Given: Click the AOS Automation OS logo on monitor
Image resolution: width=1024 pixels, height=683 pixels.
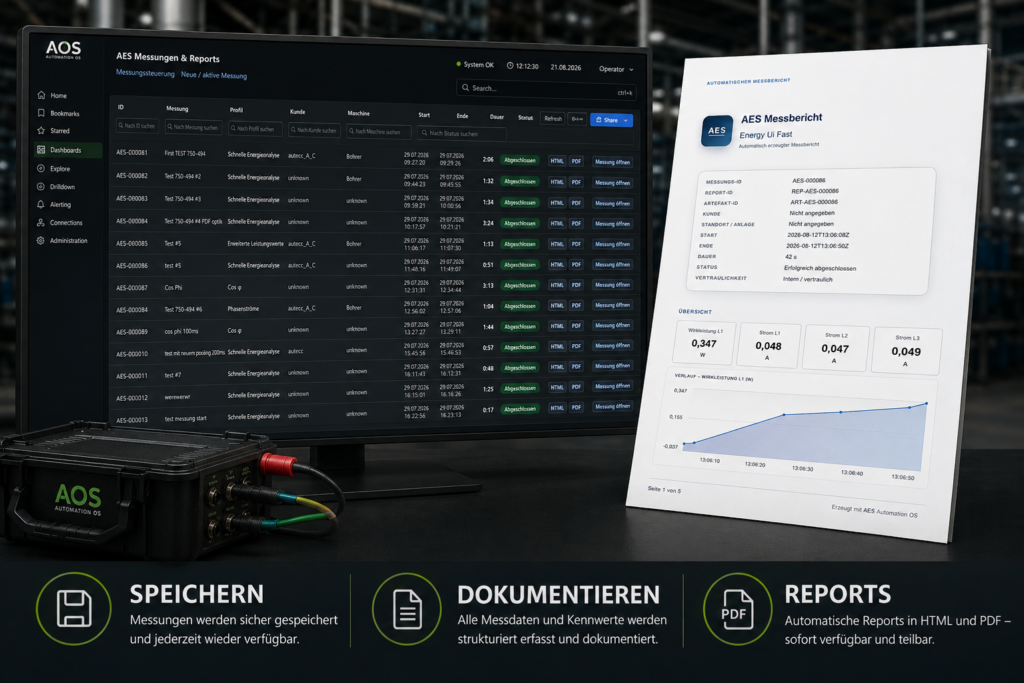Looking at the screenshot, I should pos(63,50).
